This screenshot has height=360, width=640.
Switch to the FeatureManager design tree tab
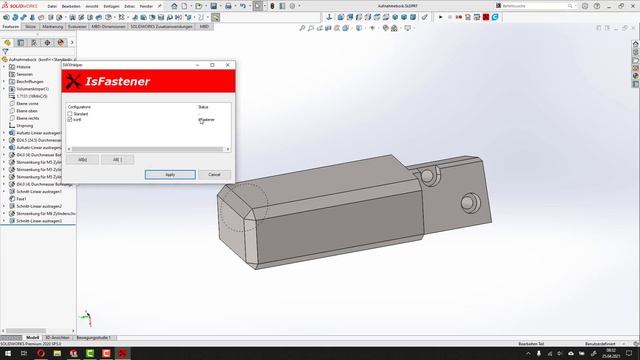click(7, 42)
